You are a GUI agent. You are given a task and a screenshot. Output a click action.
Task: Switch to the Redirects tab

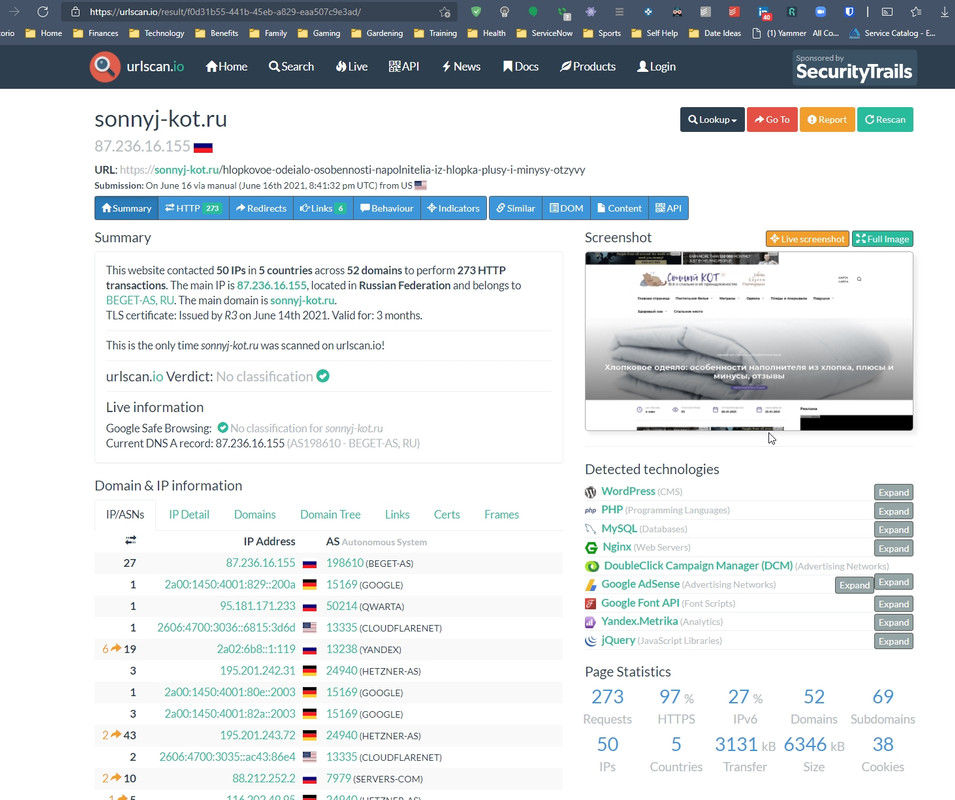tap(261, 208)
